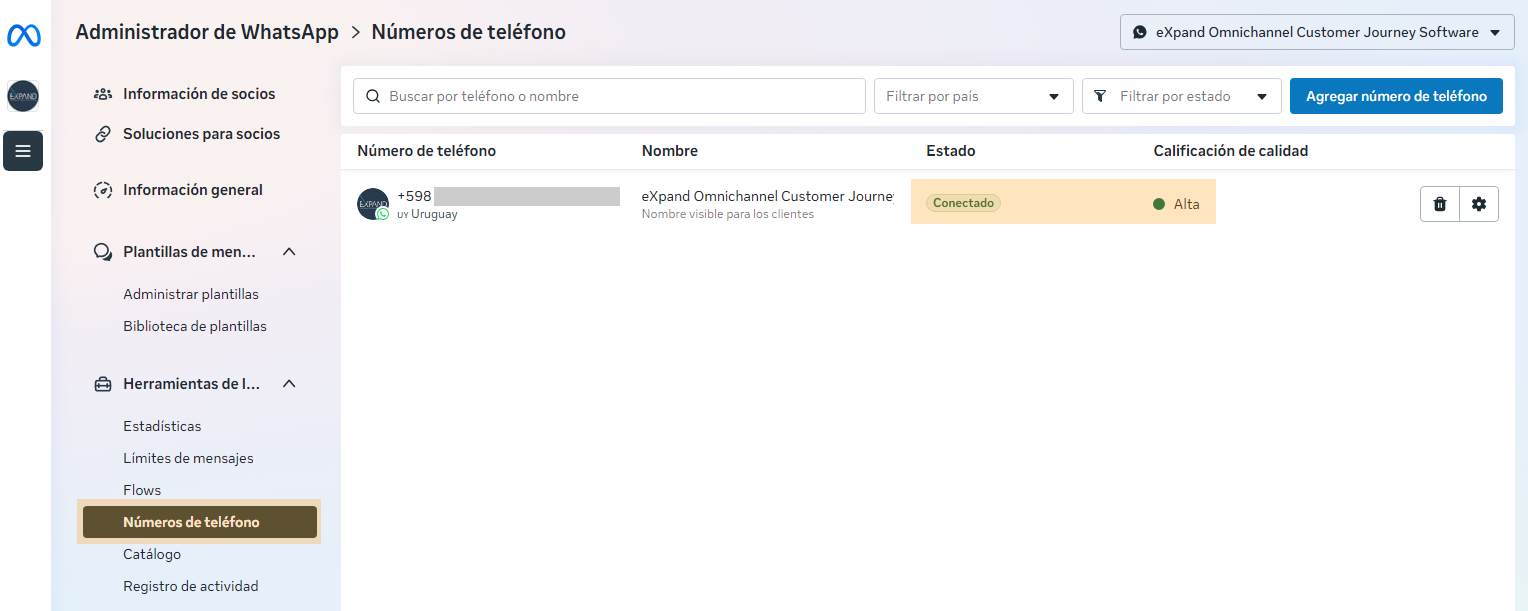
Task: Click Administrador de WhatsApp breadcrumb link
Action: click(207, 32)
